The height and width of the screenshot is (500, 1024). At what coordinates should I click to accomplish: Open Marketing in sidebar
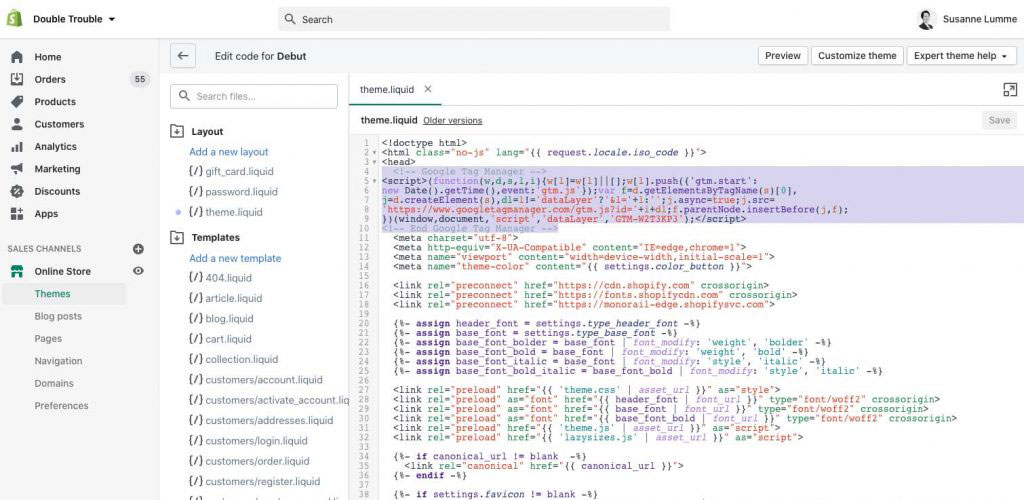57,169
